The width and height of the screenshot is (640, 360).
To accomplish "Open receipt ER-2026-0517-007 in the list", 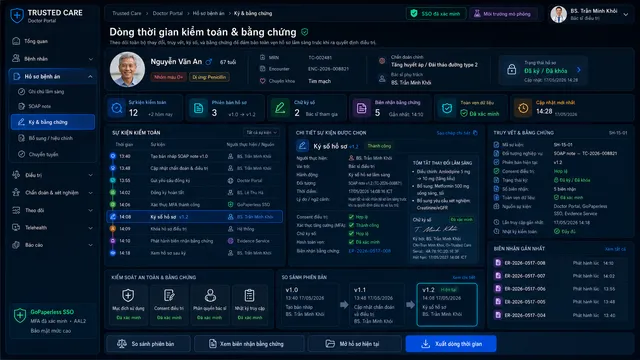I will [x=559, y=276].
